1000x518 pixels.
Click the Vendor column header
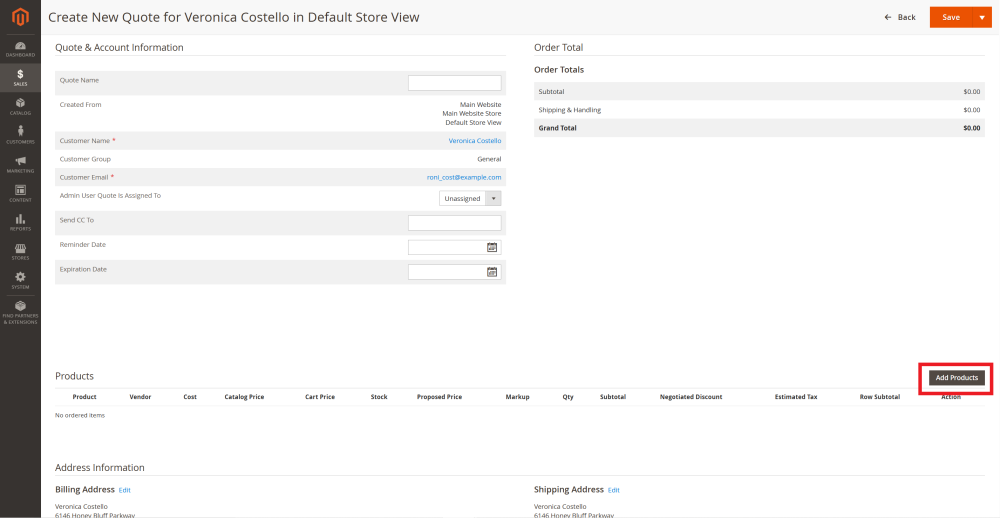(140, 397)
